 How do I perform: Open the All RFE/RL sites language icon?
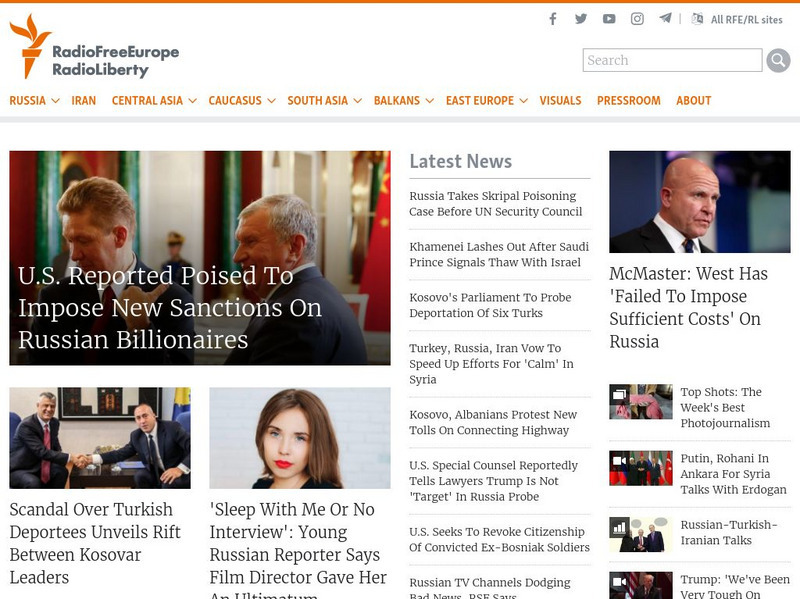point(697,19)
